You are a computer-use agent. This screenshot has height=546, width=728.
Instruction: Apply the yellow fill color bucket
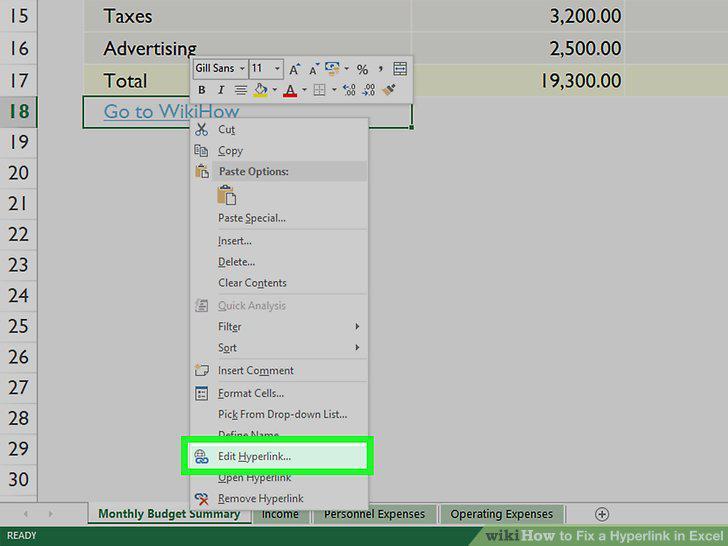pyautogui.click(x=260, y=90)
